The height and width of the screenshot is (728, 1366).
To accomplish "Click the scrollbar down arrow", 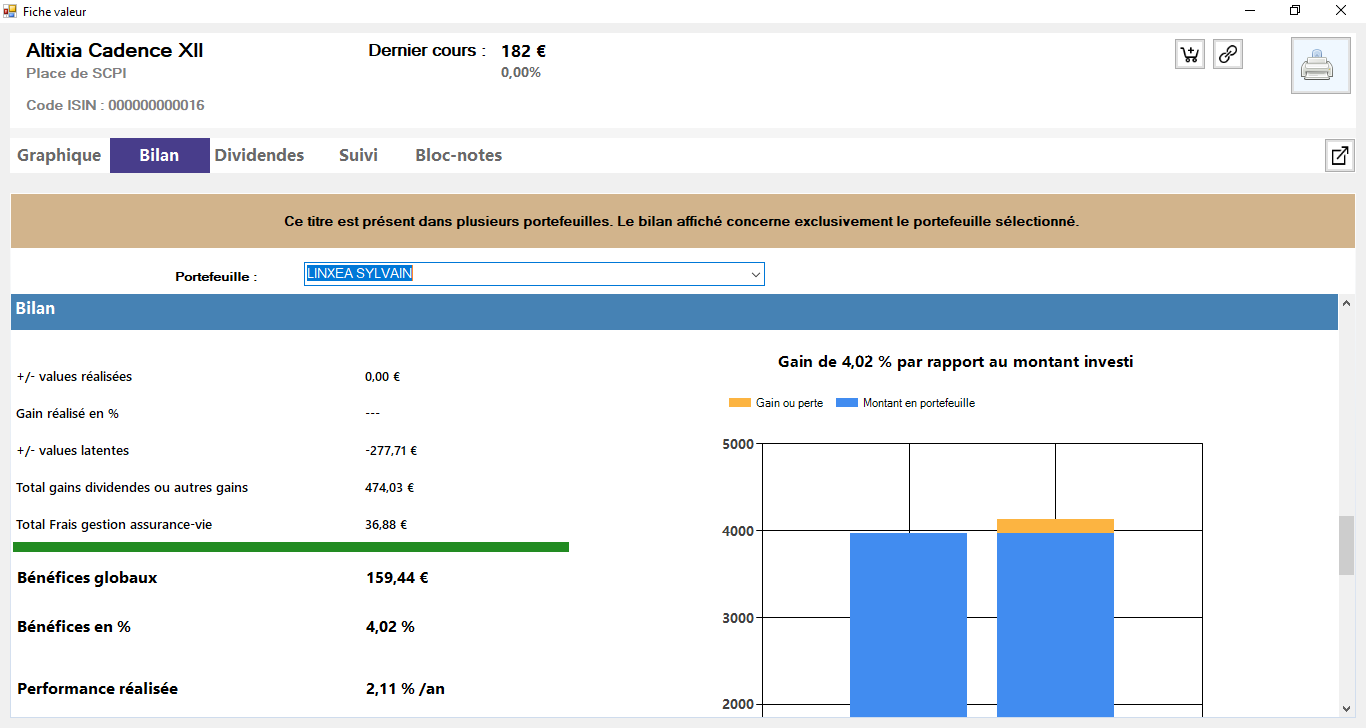I will 1346,708.
